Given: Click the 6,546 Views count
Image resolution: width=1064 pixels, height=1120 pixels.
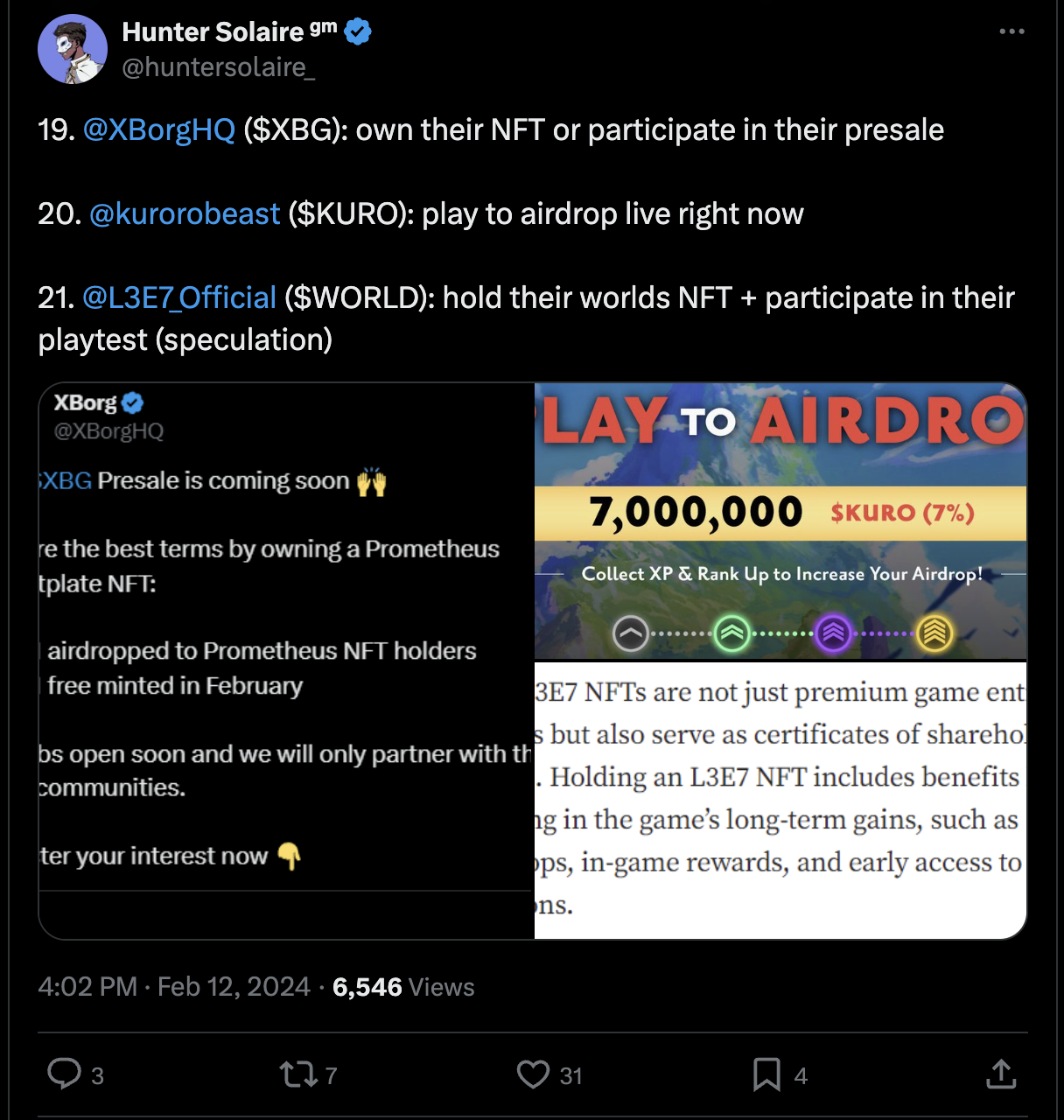Looking at the screenshot, I should 403,987.
